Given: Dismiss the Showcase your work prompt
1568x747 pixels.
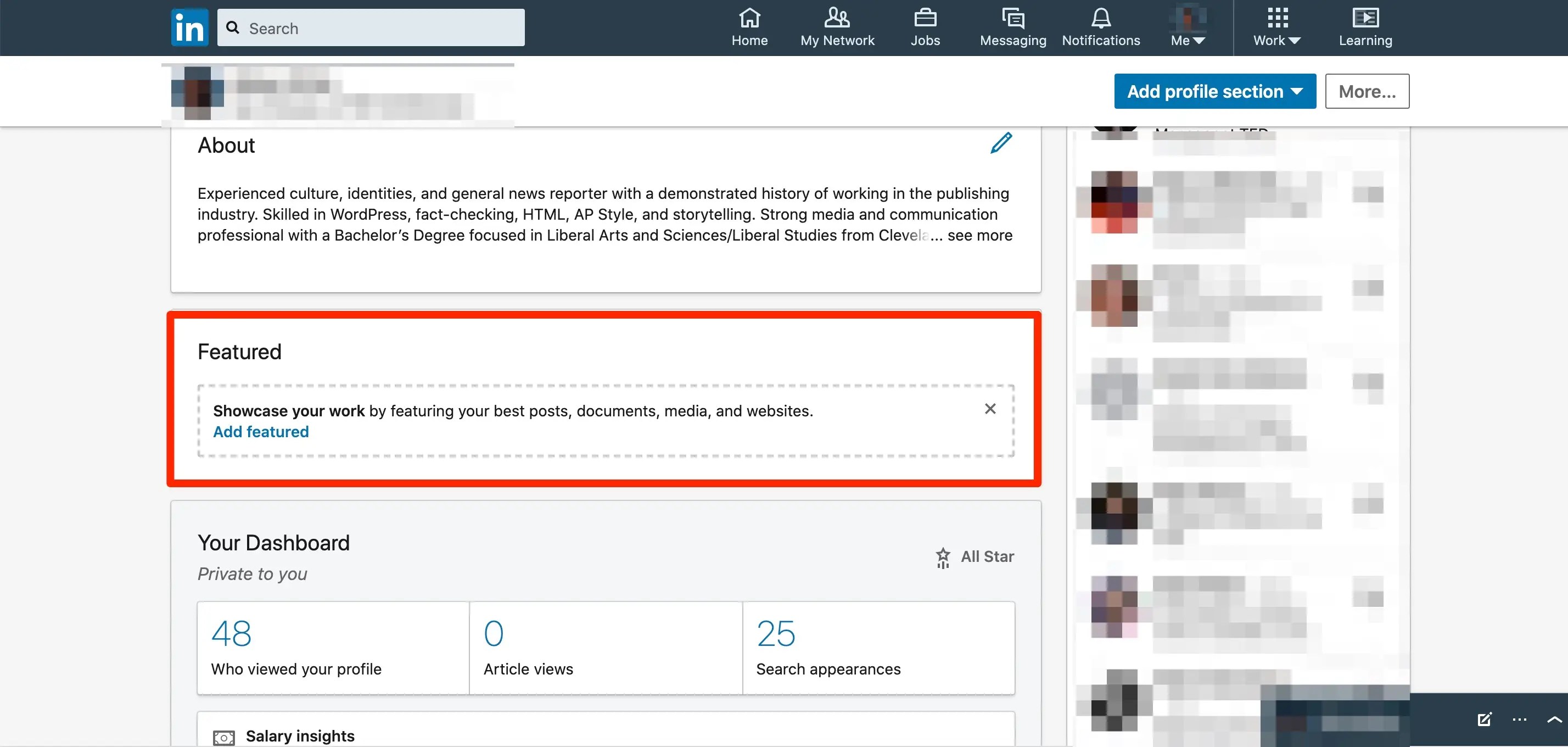Looking at the screenshot, I should tap(990, 409).
